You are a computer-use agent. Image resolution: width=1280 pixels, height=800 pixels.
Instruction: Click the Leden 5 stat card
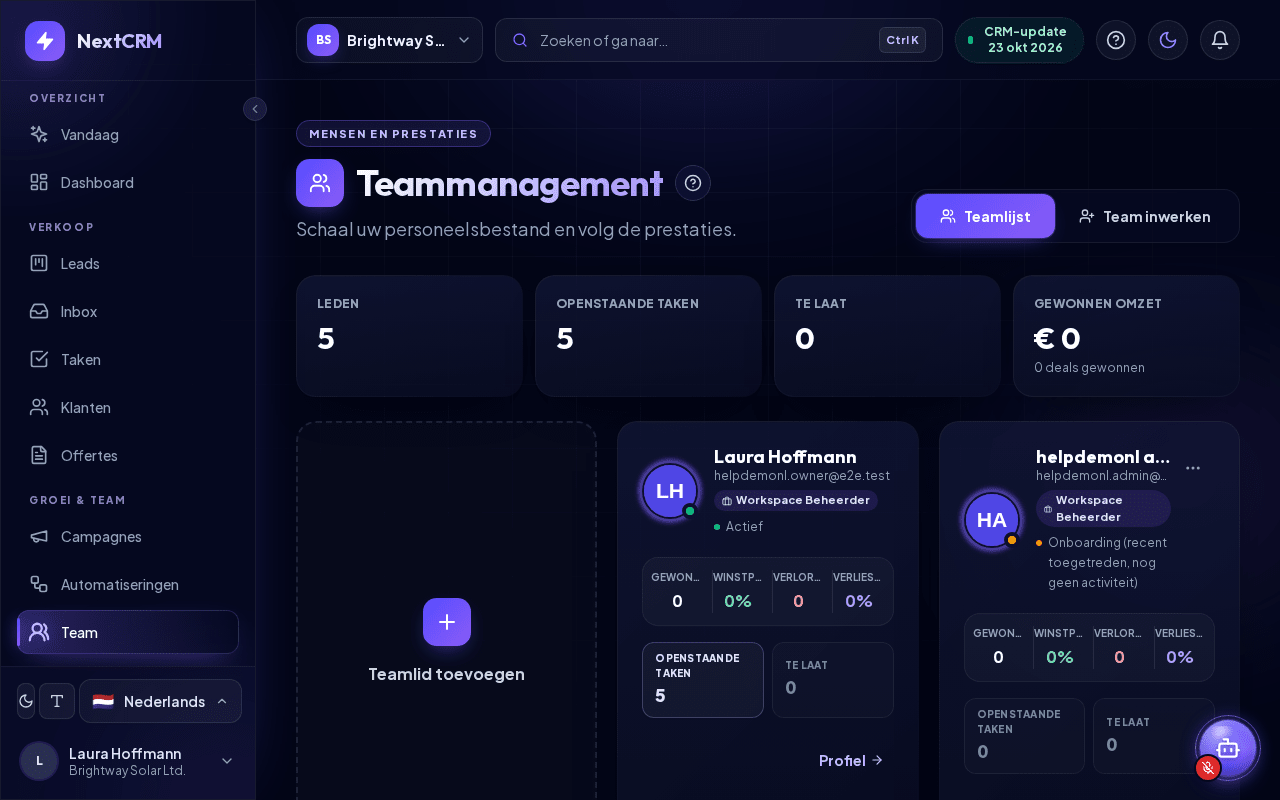(409, 336)
